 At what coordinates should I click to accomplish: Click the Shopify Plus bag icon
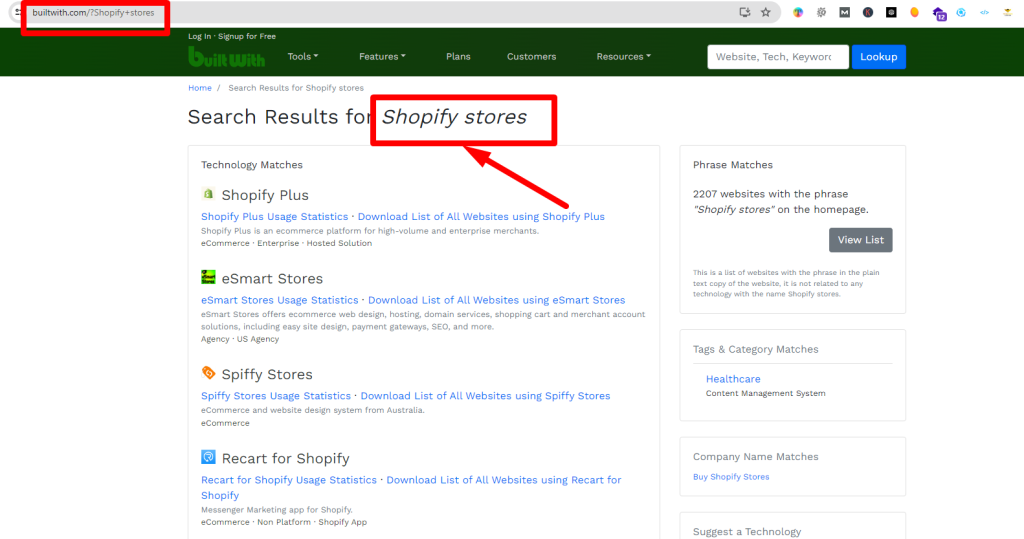[208, 194]
